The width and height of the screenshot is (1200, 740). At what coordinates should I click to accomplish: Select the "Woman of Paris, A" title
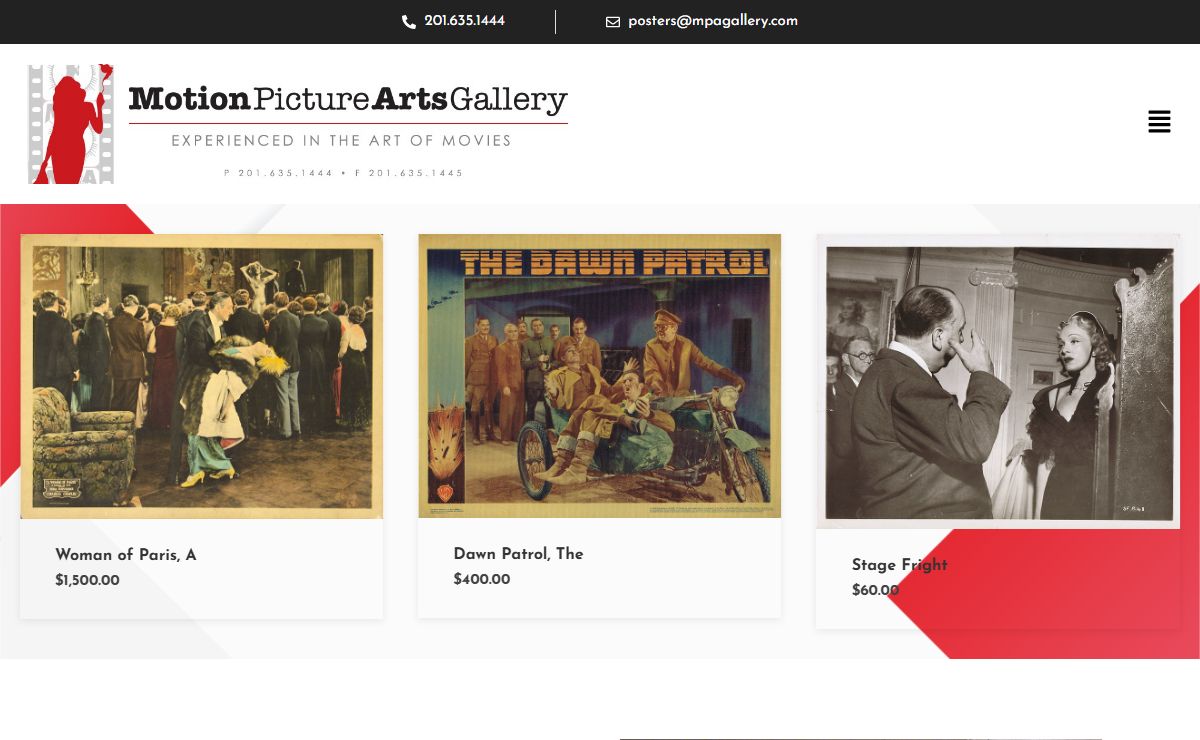click(126, 555)
